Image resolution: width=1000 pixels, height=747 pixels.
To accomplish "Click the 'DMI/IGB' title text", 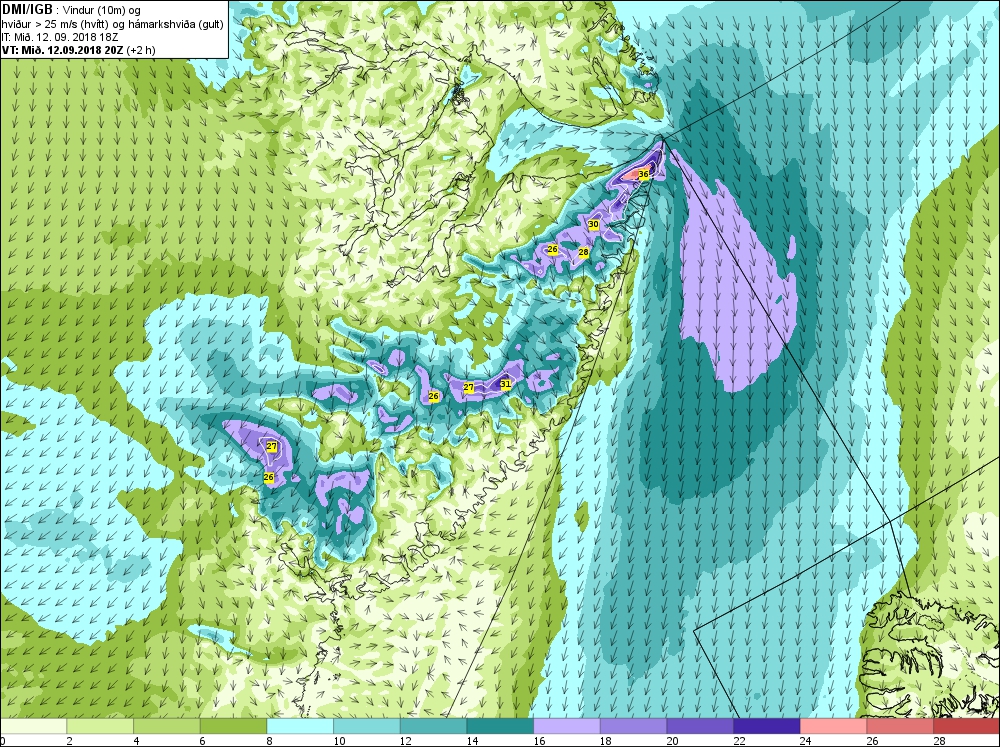I will [27, 10].
